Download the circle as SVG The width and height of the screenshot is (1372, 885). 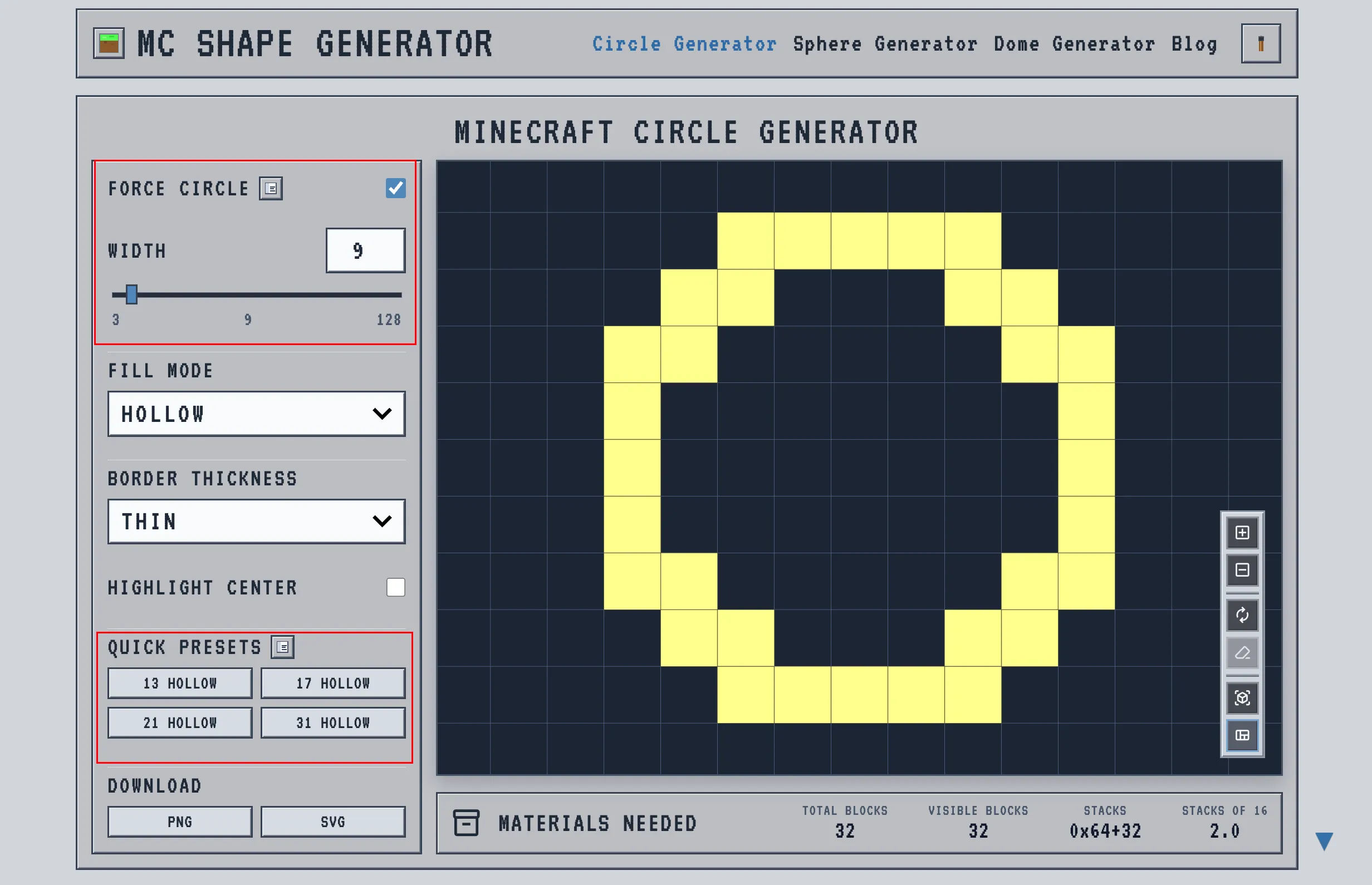tap(333, 822)
